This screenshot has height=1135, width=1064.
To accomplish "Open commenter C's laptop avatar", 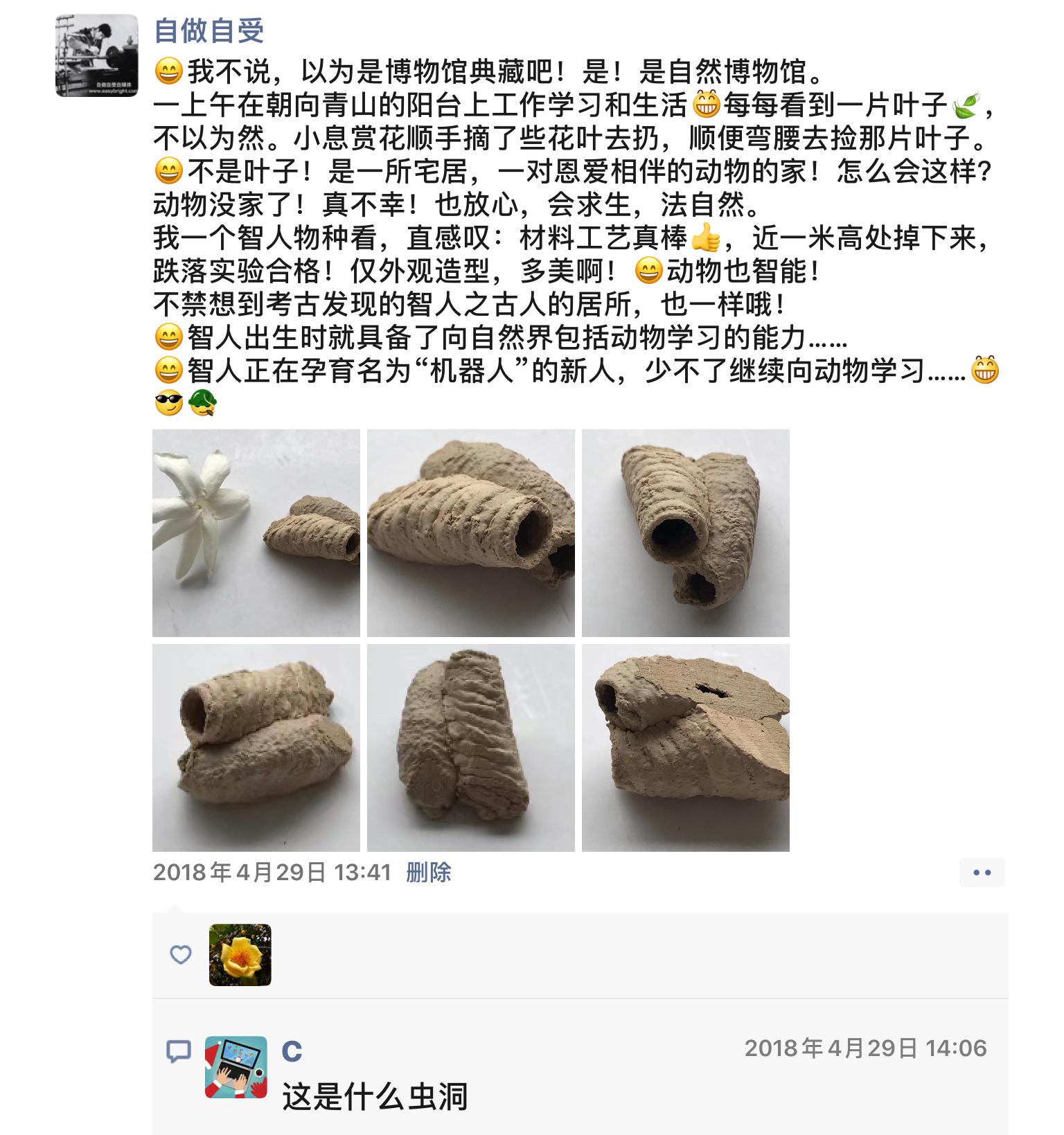I will coord(236,1067).
